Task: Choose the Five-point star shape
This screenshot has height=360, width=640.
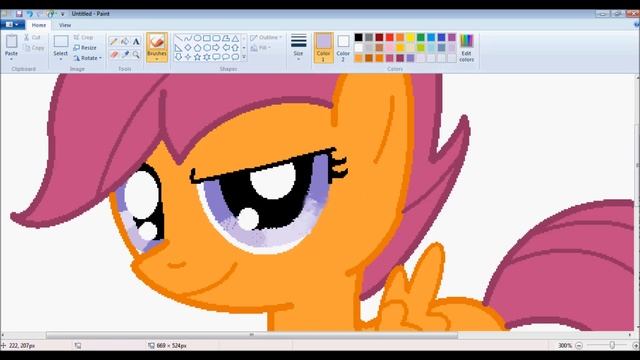Action: pos(197,57)
